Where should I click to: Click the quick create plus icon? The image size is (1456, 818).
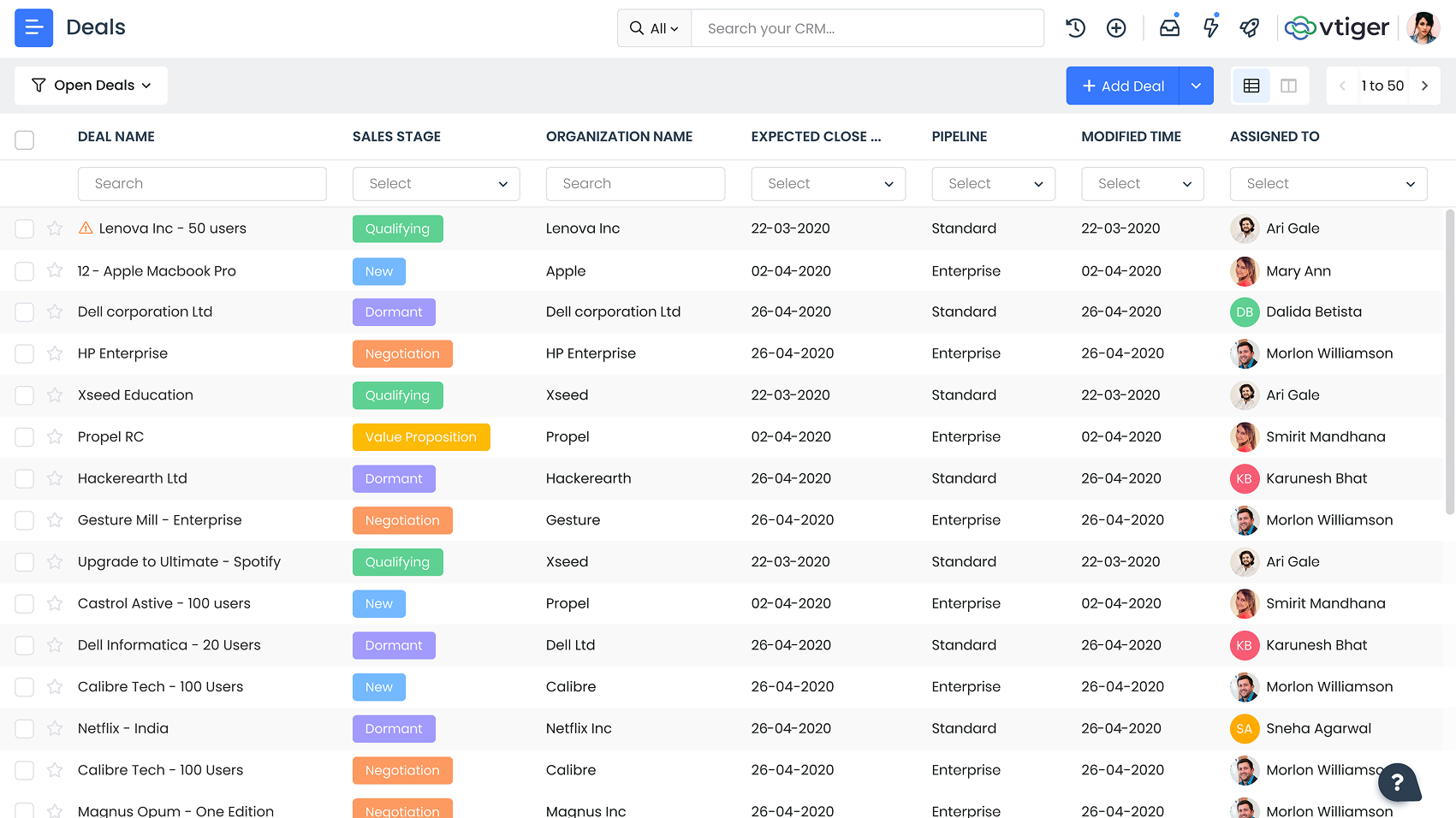[1116, 28]
